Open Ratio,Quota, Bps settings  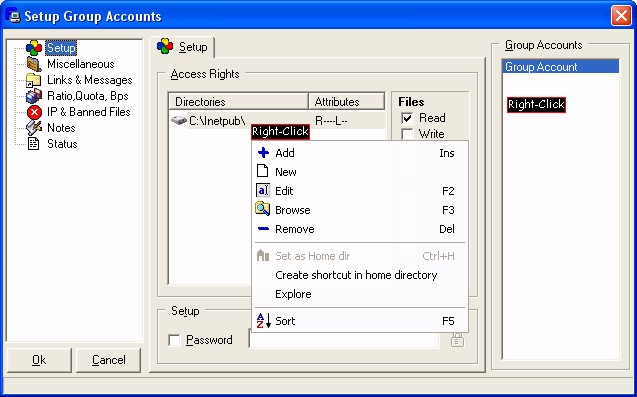[87, 96]
